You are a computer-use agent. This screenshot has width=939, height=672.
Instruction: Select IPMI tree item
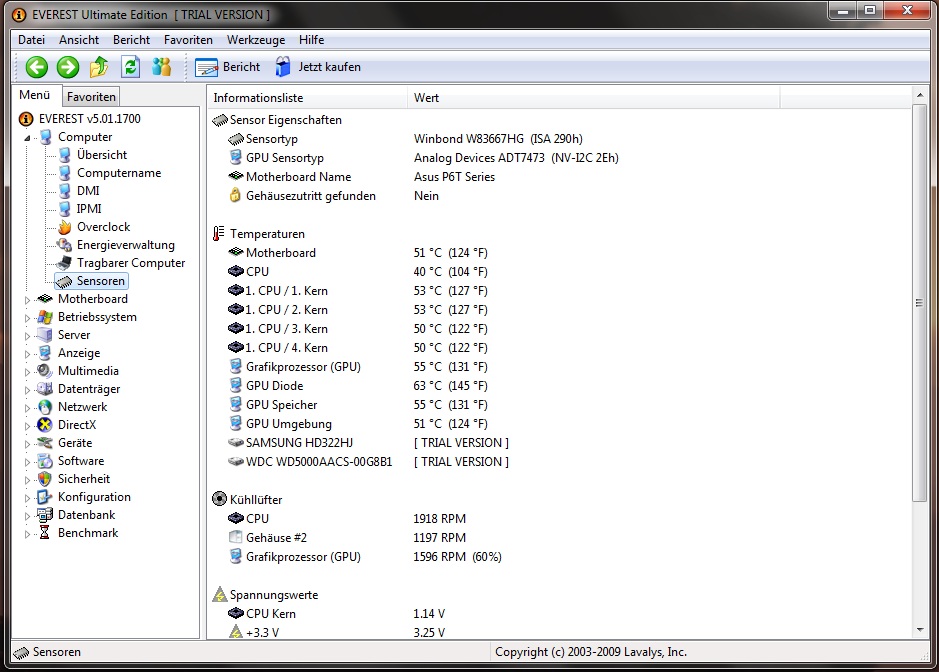tap(89, 209)
